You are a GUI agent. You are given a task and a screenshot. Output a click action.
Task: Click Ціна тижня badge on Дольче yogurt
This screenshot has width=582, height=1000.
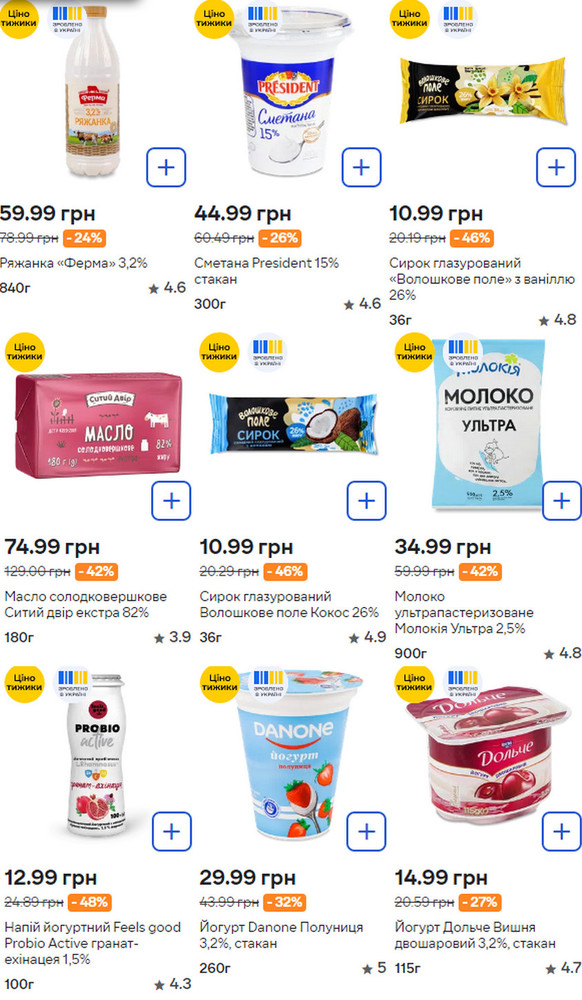(x=414, y=683)
